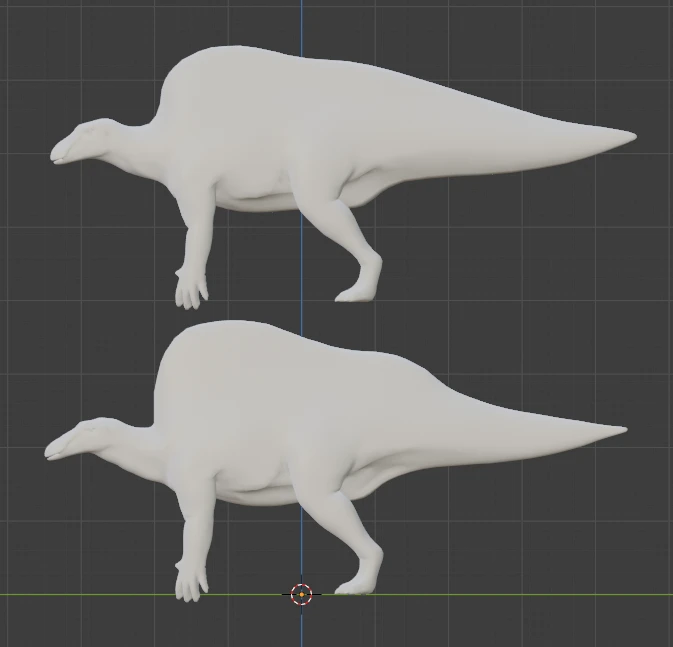Click the lower dinosaur's head
The image size is (673, 647).
[79, 439]
